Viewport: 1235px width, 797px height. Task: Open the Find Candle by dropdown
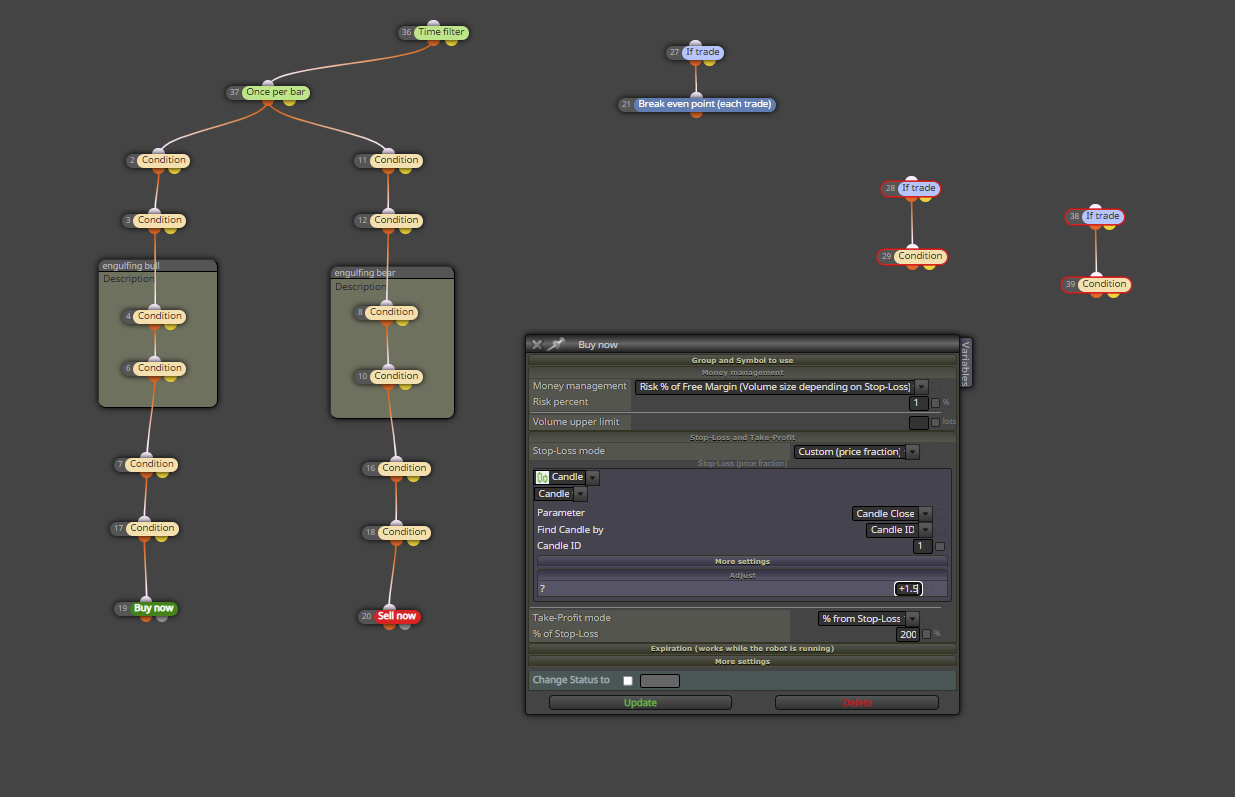pyautogui.click(x=898, y=530)
